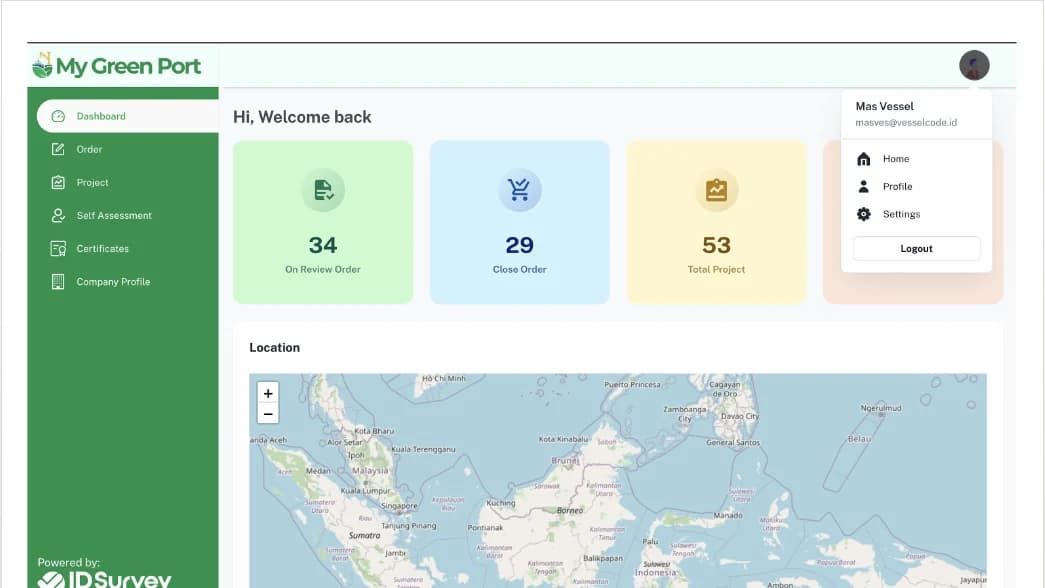Click the Dashboard gauge icon
1045x588 pixels.
point(58,116)
